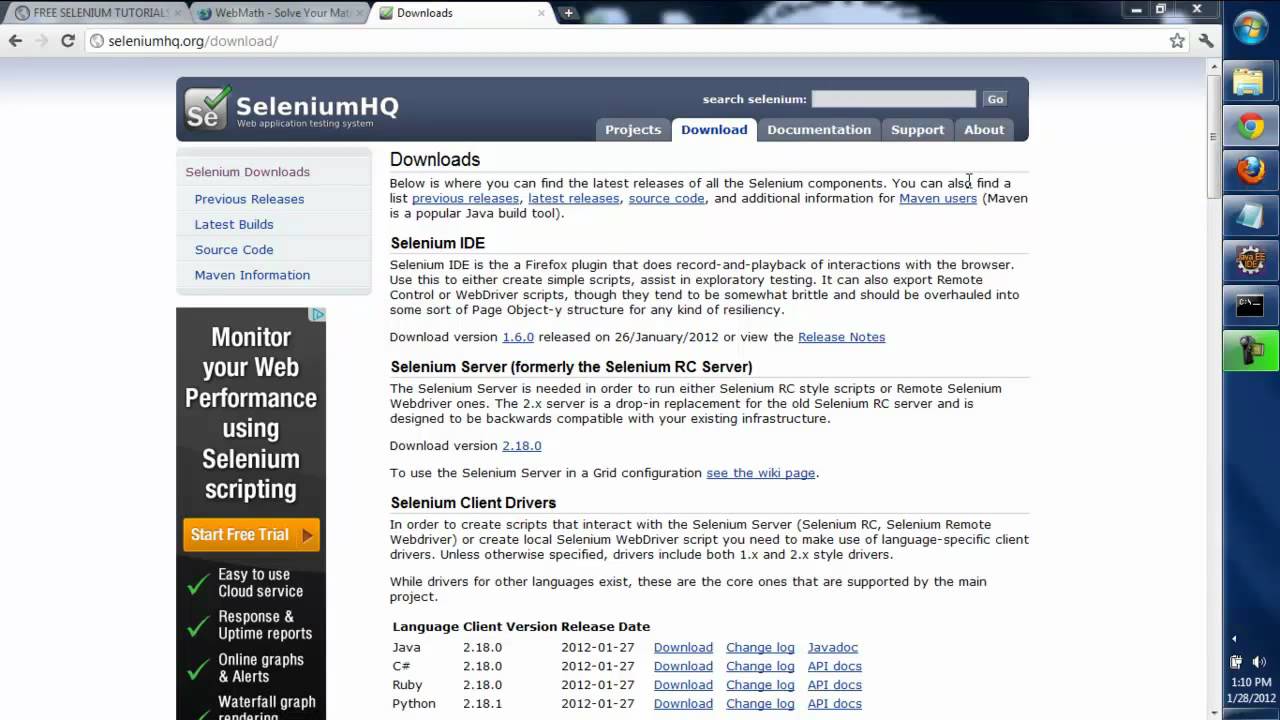1280x720 pixels.
Task: Download Selenium Server version 2.18.0
Action: pyautogui.click(x=521, y=446)
